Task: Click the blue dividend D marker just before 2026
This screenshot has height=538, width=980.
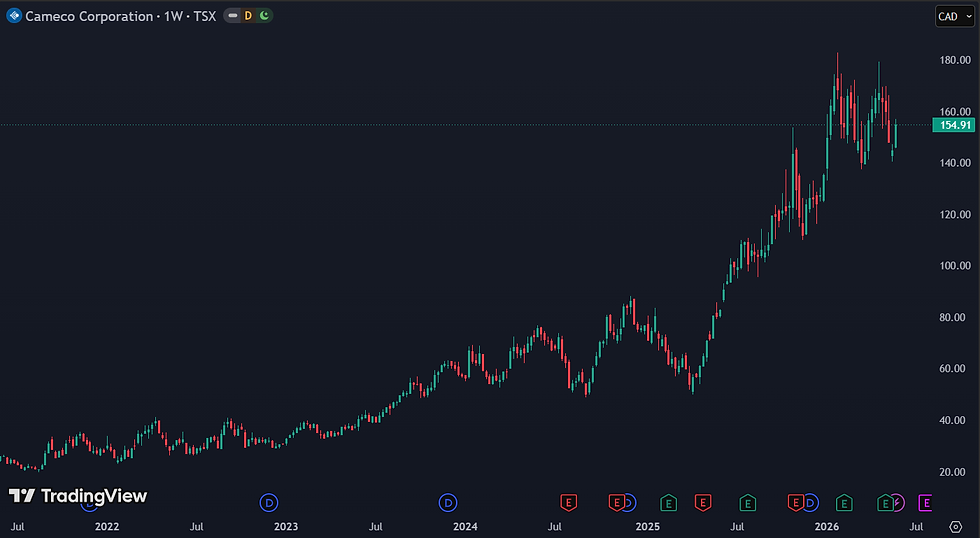Action: [x=810, y=502]
